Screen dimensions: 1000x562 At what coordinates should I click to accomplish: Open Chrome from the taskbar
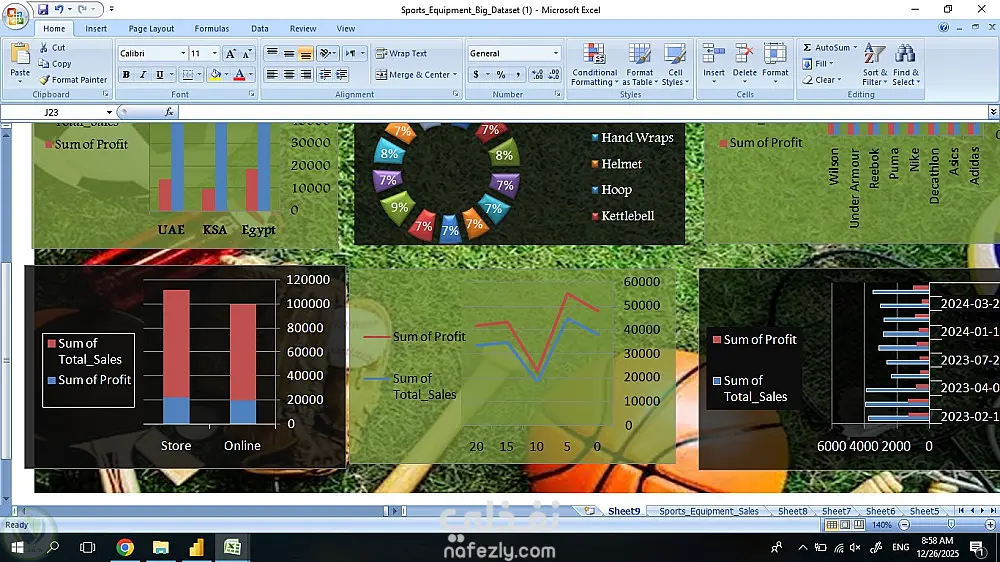coord(125,547)
